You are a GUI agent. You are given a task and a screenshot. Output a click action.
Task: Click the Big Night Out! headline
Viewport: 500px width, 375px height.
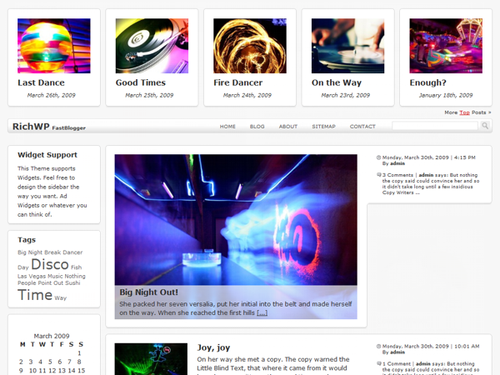click(x=149, y=292)
